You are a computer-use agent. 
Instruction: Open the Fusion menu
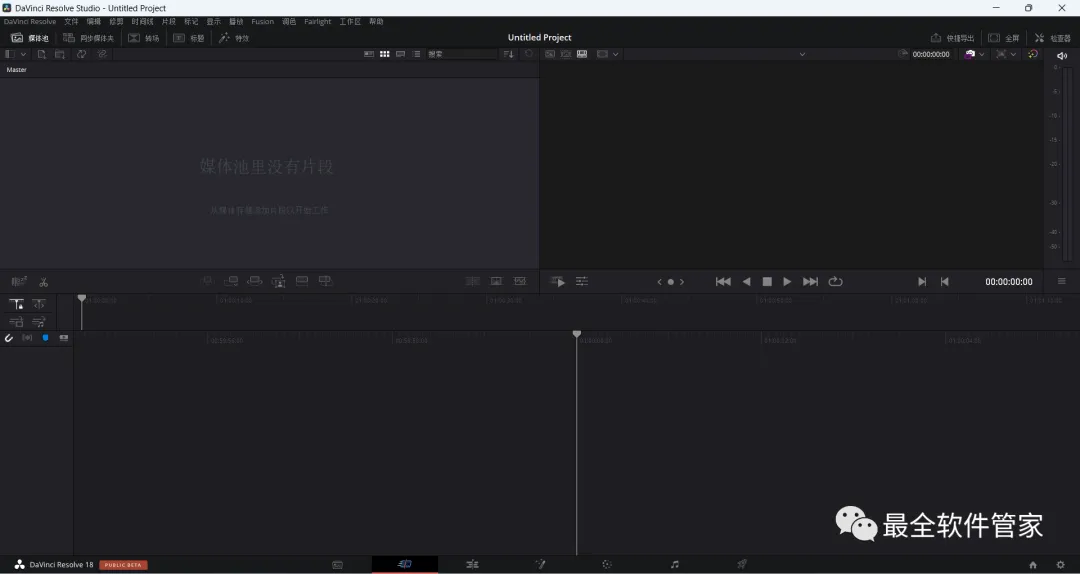(262, 21)
